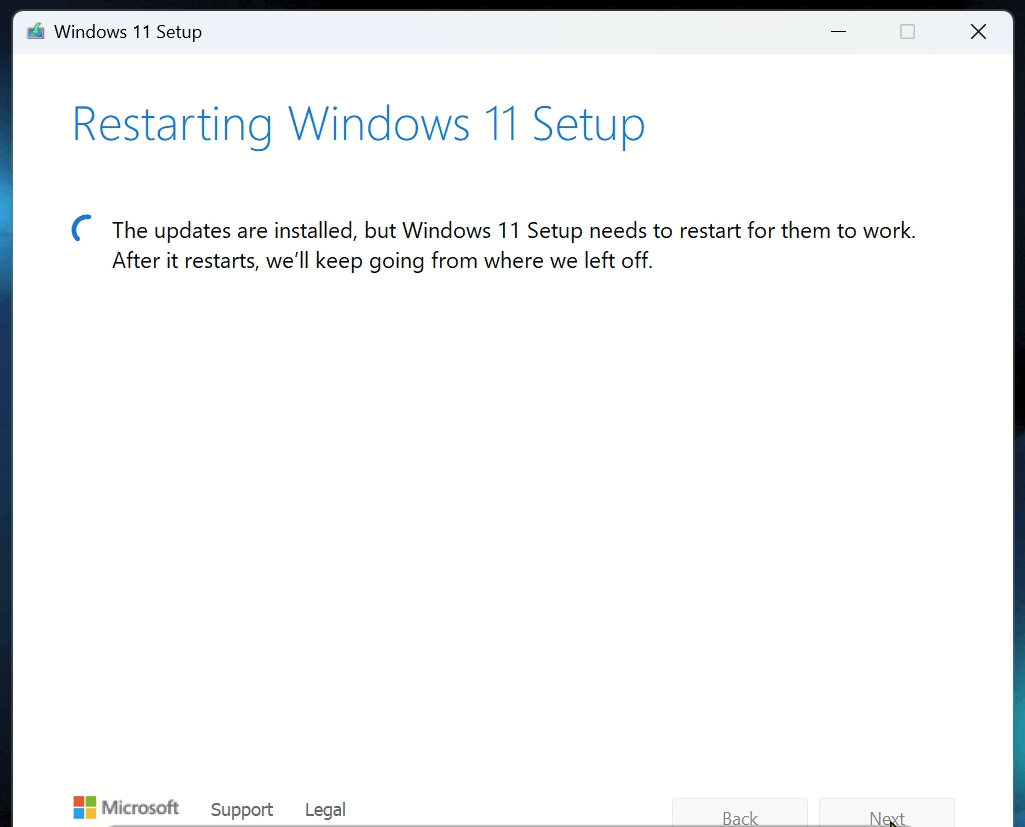1025x827 pixels.
Task: Click the Windows 11 Setup title bar icon
Action: (x=35, y=31)
